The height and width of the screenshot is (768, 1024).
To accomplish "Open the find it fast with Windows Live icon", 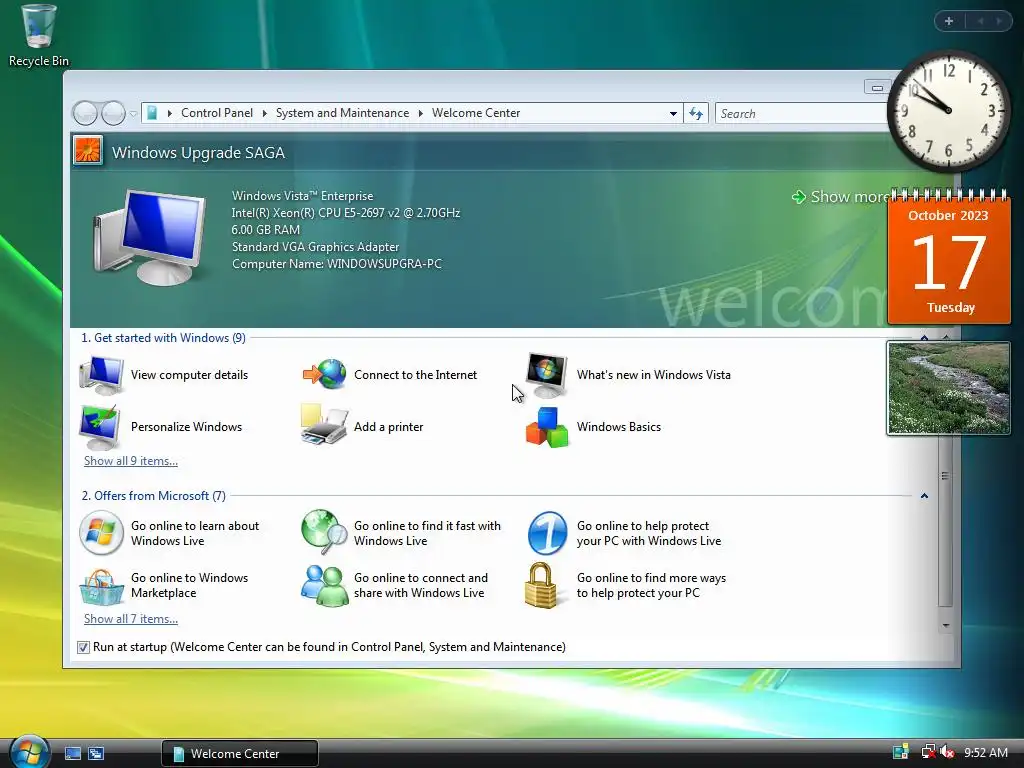I will tap(324, 532).
